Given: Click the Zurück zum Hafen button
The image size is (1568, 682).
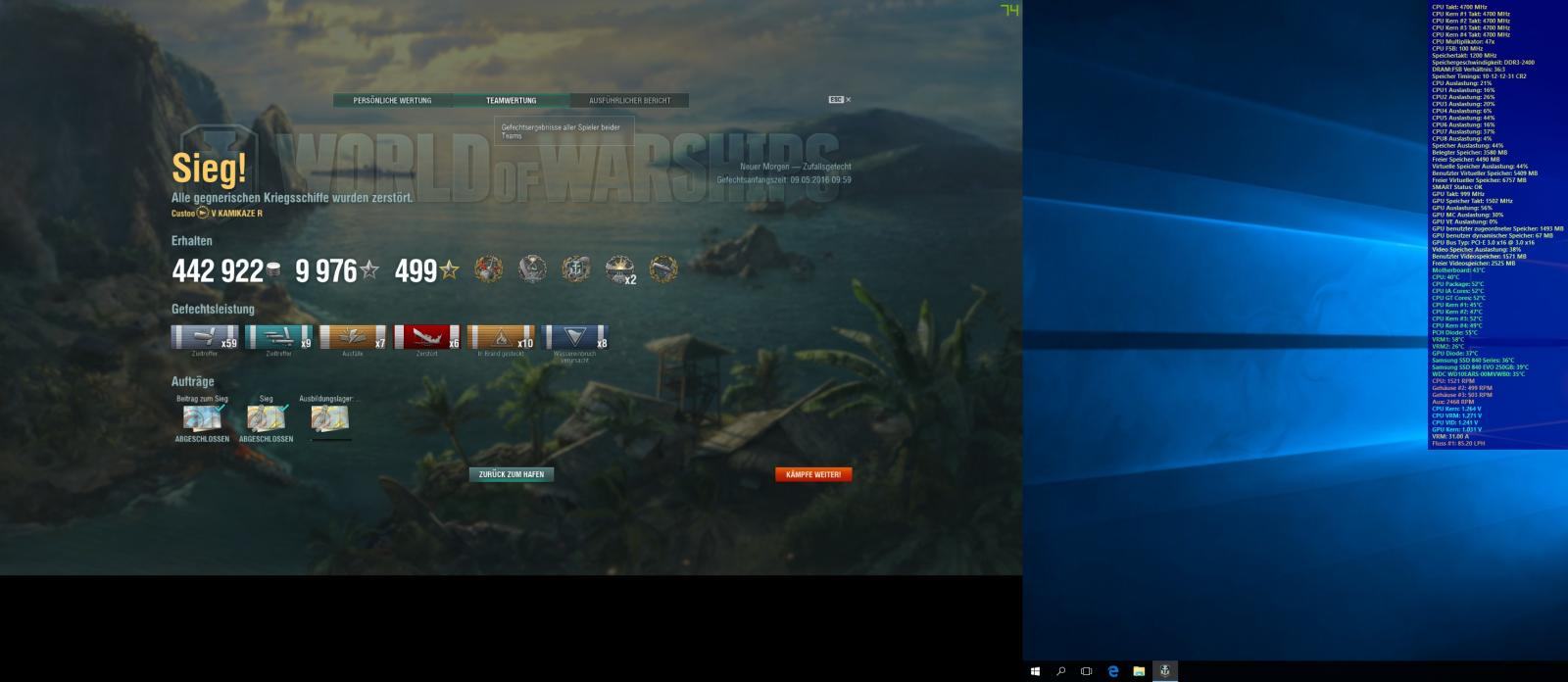Looking at the screenshot, I should (512, 474).
